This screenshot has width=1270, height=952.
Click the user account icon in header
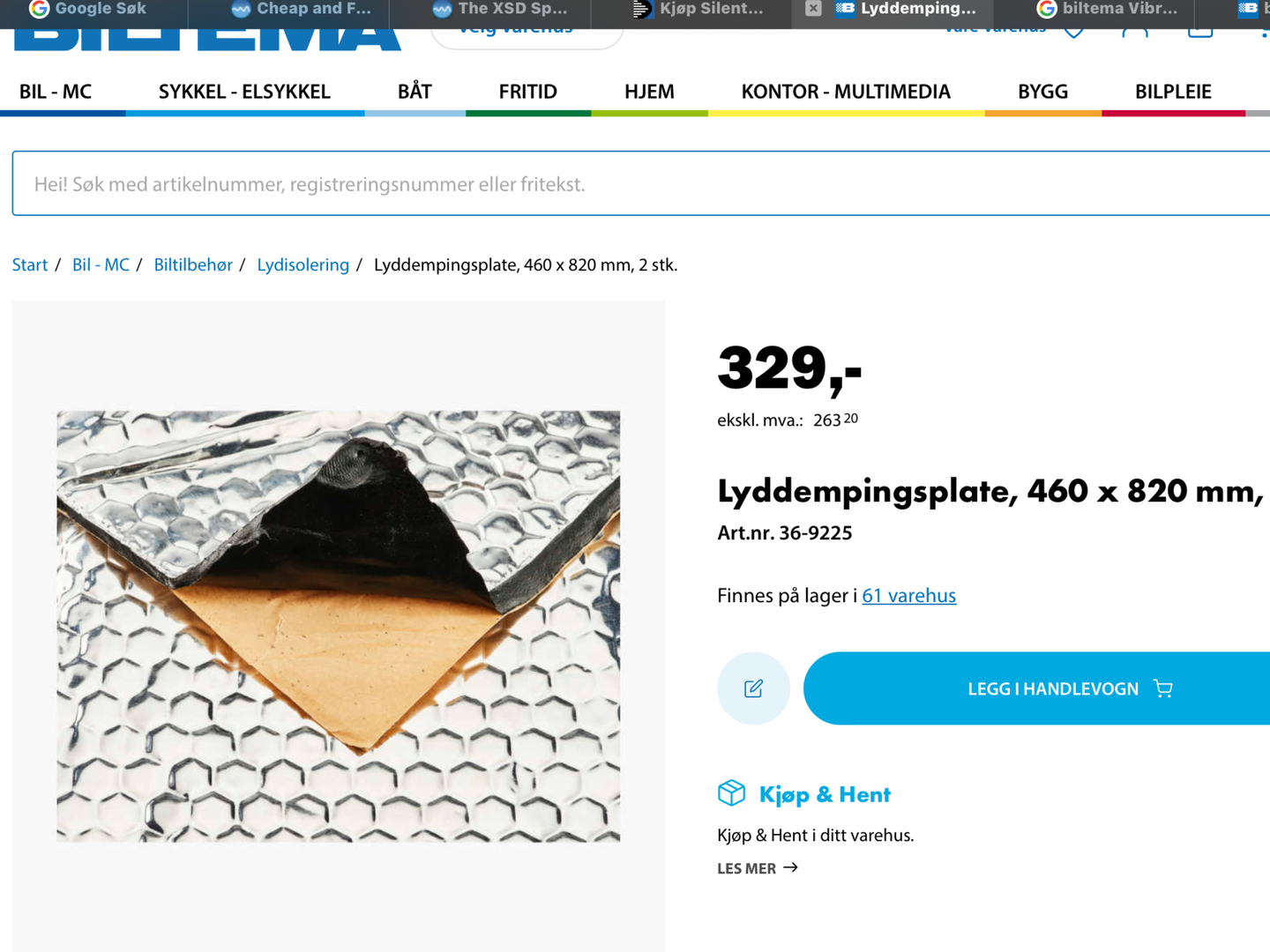click(x=1135, y=32)
